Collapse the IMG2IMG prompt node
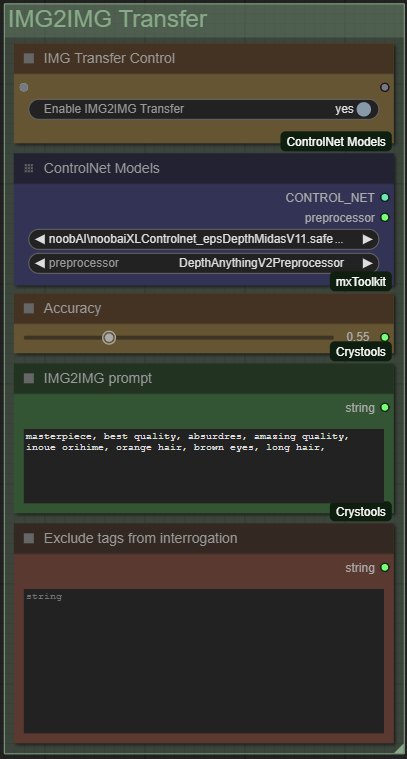The width and height of the screenshot is (407, 759). [29, 379]
